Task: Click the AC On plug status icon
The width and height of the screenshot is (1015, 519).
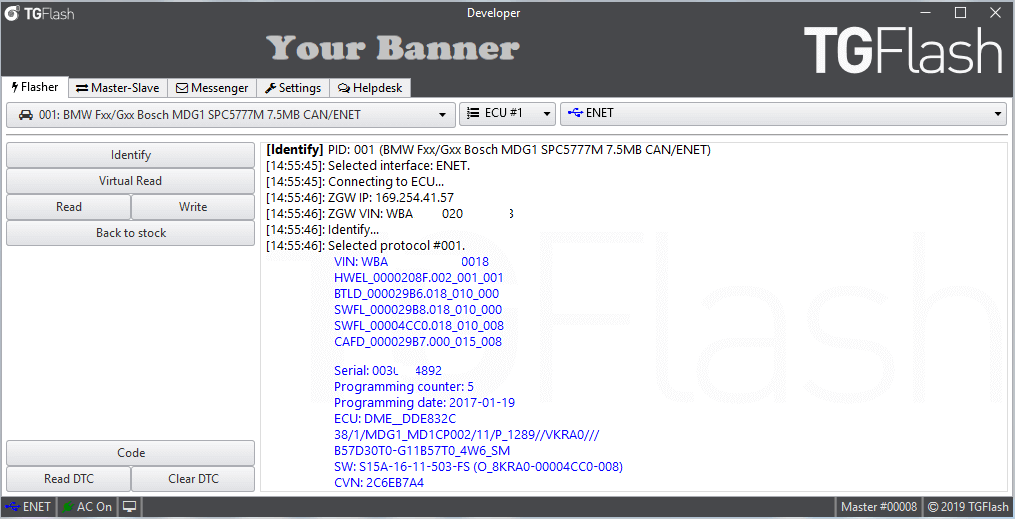Action: click(x=67, y=507)
